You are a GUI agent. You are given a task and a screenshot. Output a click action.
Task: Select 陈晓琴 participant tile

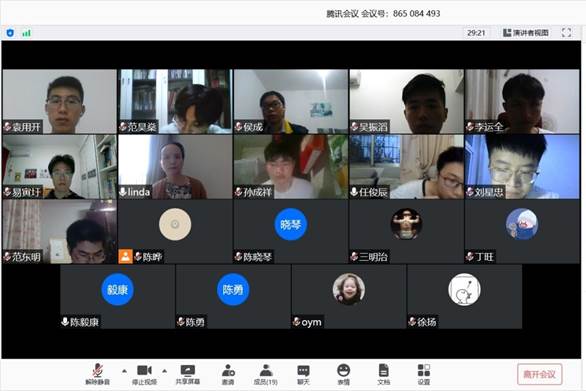(x=291, y=232)
